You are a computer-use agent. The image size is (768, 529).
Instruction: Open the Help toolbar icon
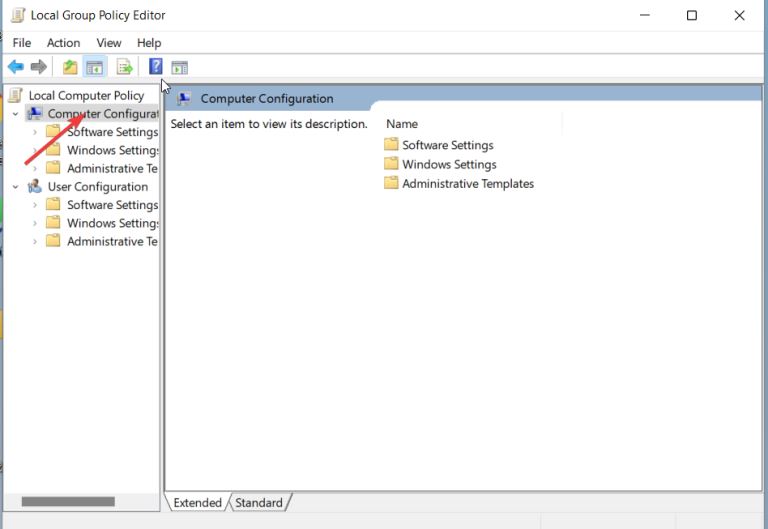(x=156, y=66)
